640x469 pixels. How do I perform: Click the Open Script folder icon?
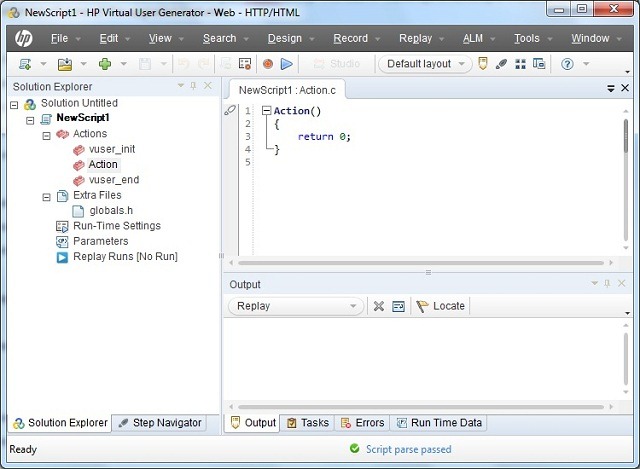(65, 64)
